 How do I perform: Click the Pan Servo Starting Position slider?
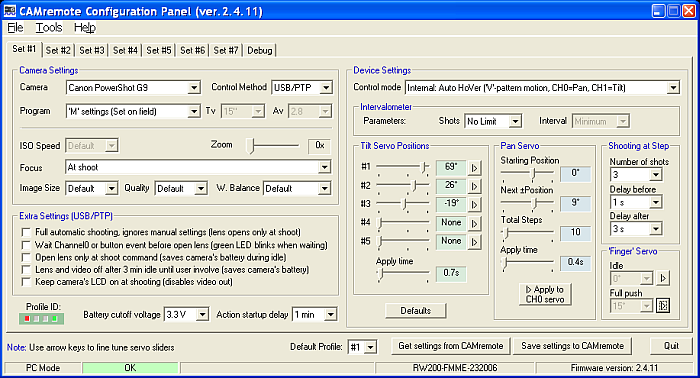(527, 173)
